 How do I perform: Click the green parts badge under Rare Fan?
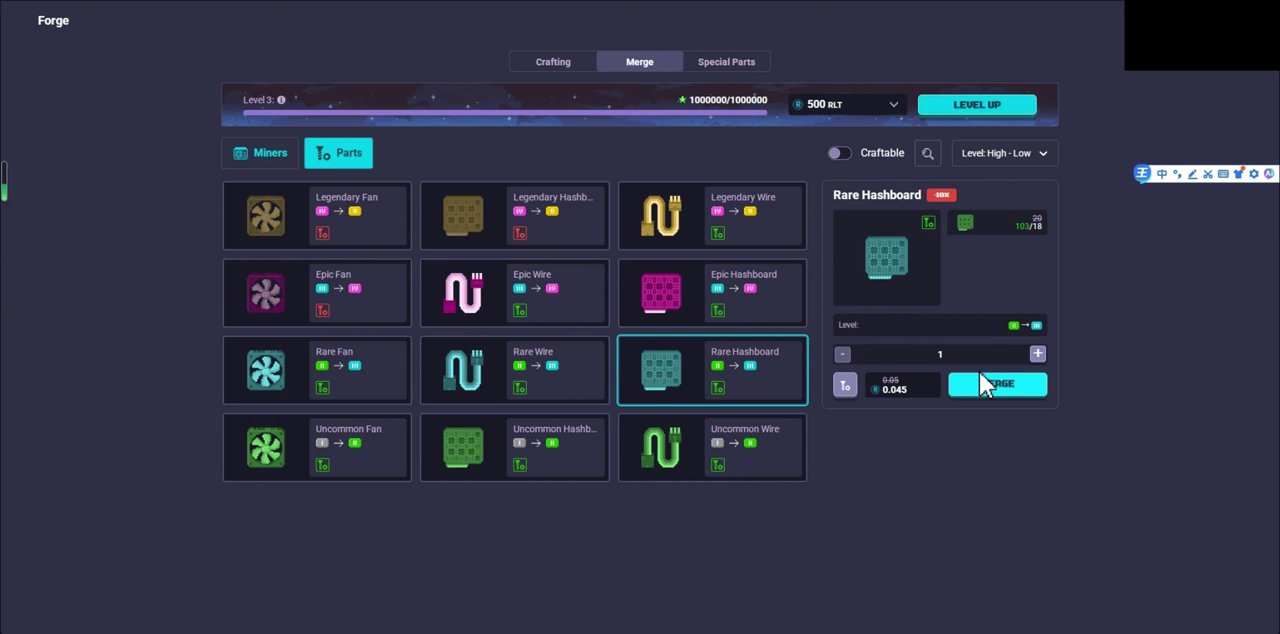pos(322,388)
